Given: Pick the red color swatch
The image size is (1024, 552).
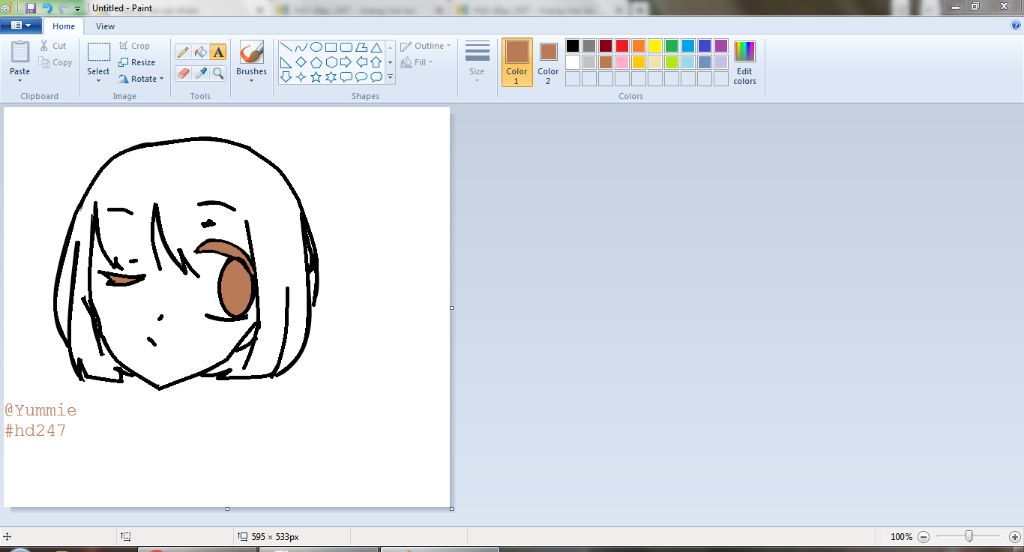Looking at the screenshot, I should coord(622,46).
